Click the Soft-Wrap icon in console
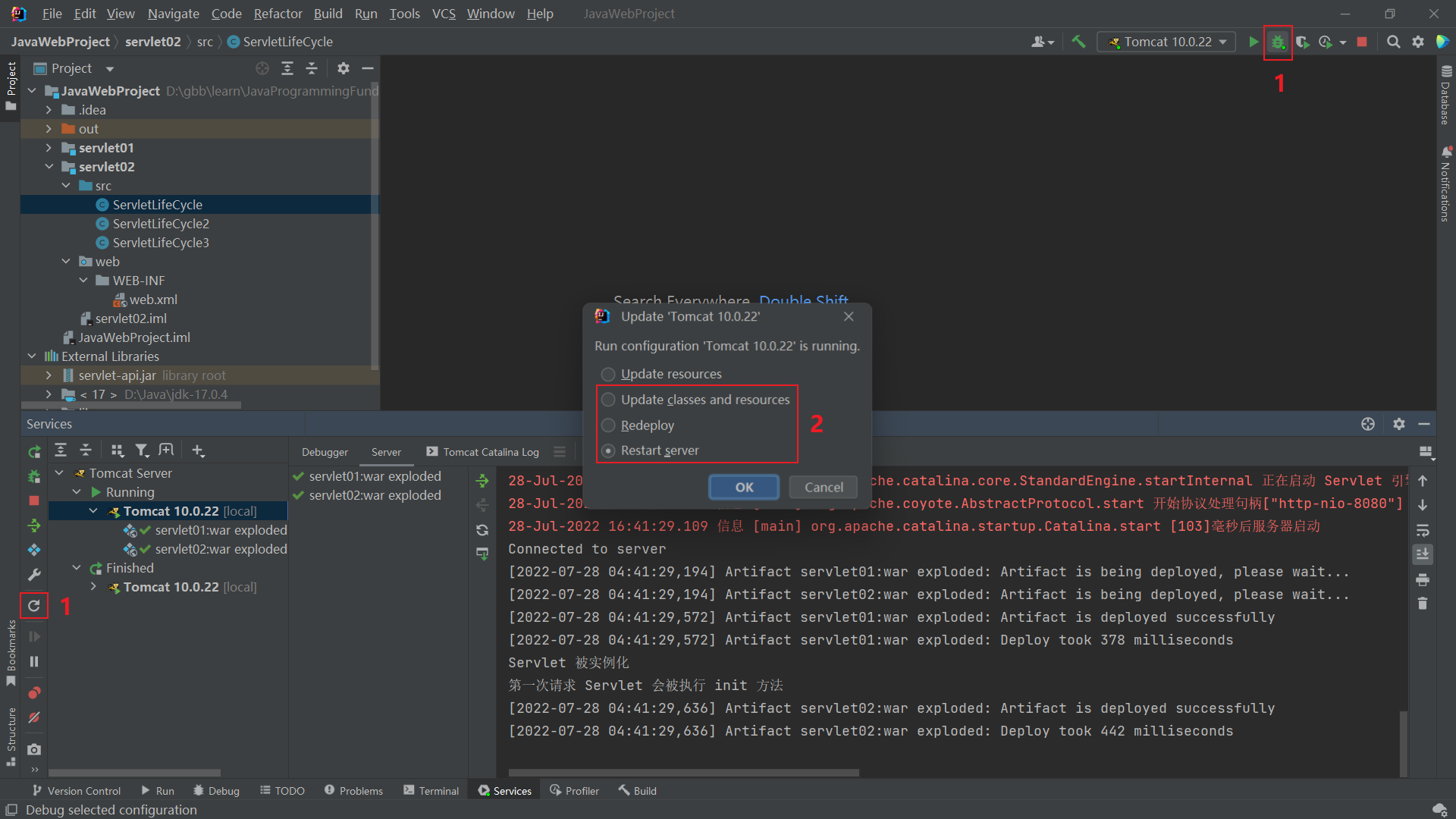 click(x=1423, y=530)
